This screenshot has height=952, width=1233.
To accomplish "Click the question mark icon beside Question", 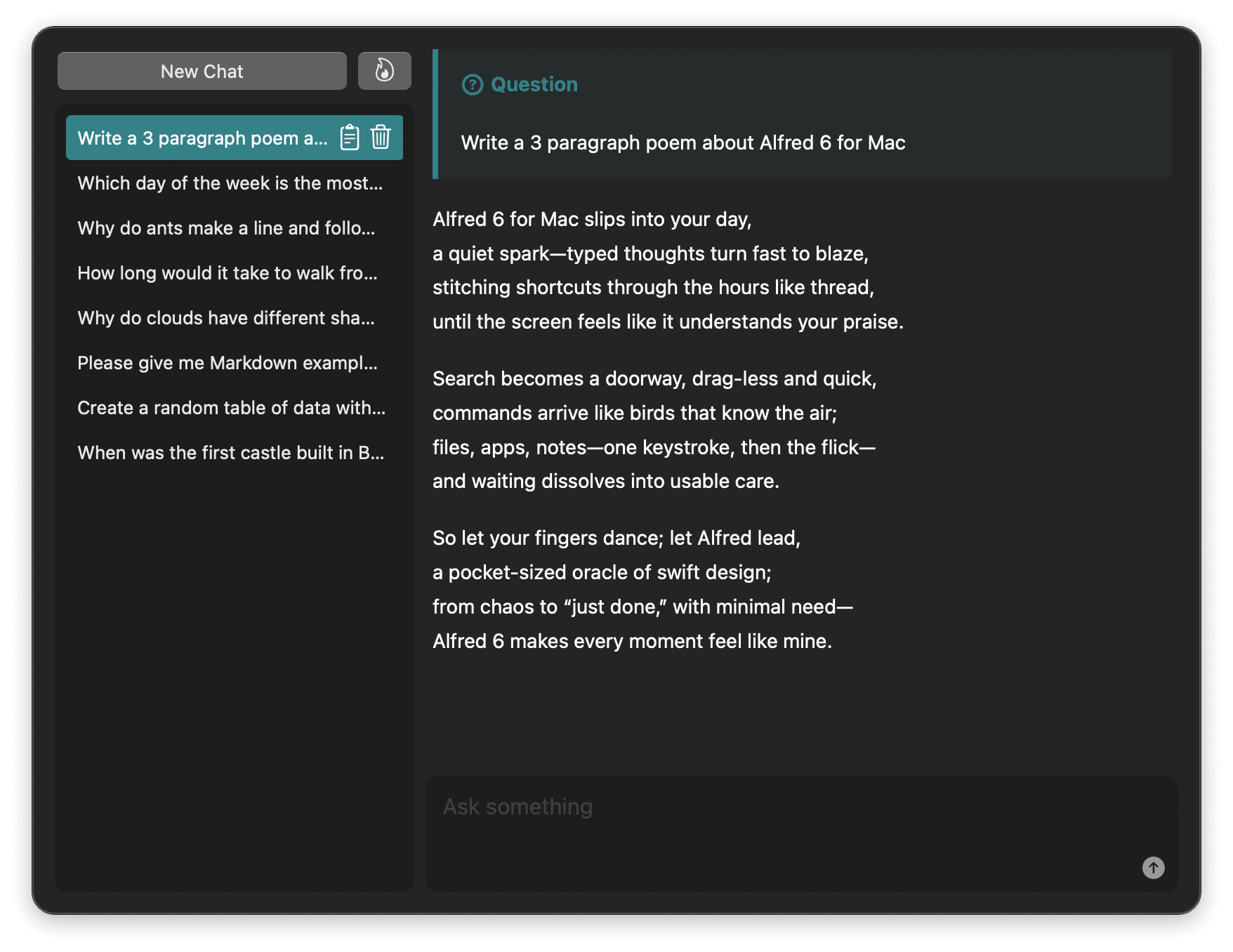I will pyautogui.click(x=473, y=85).
